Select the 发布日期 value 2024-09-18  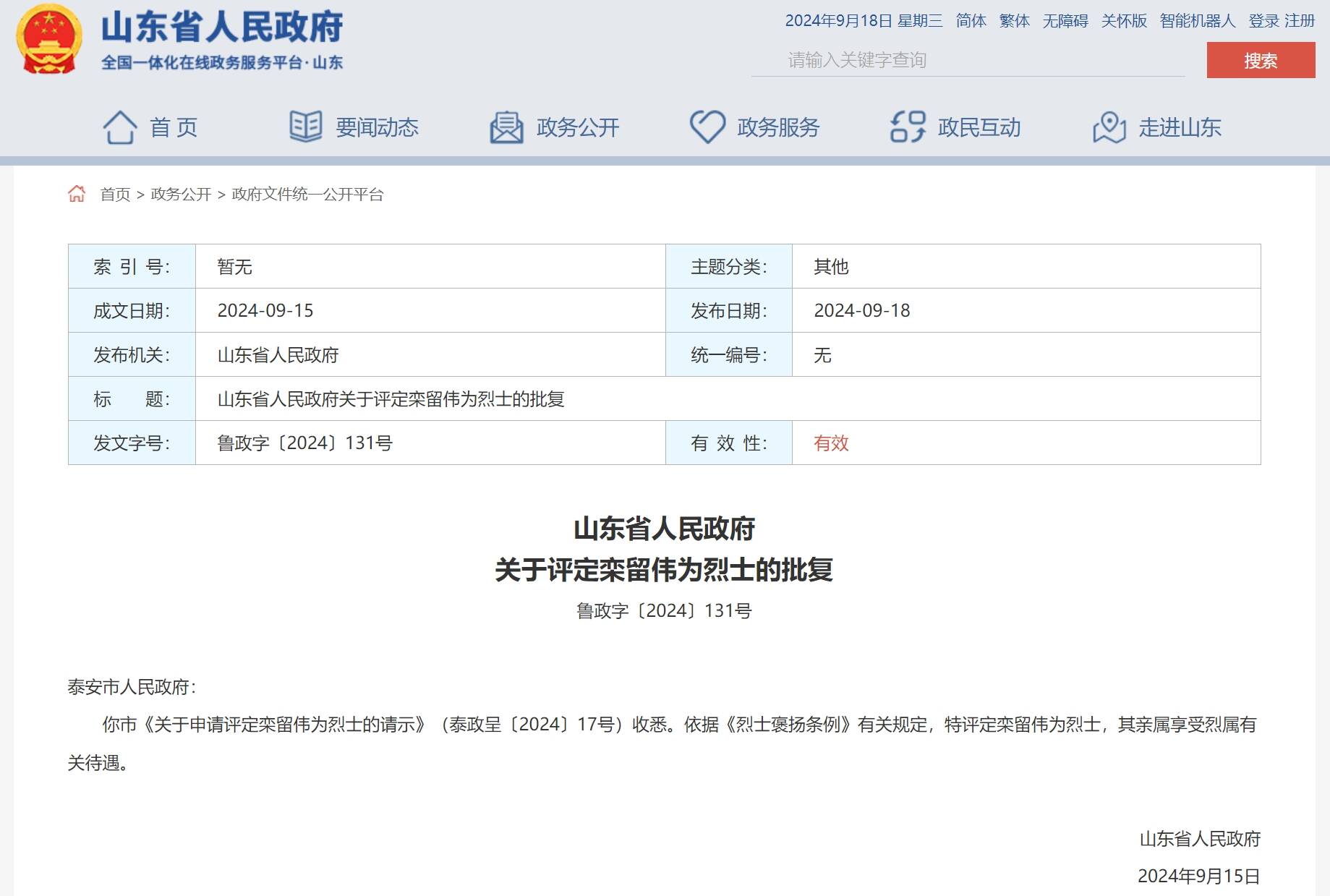click(x=862, y=310)
